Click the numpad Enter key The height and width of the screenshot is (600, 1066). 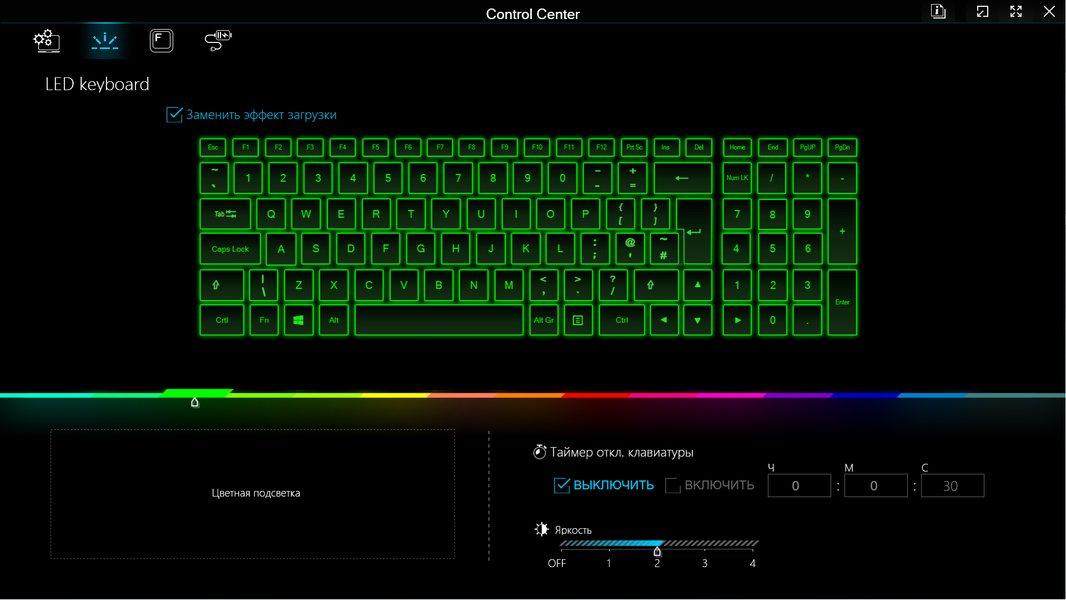(842, 302)
